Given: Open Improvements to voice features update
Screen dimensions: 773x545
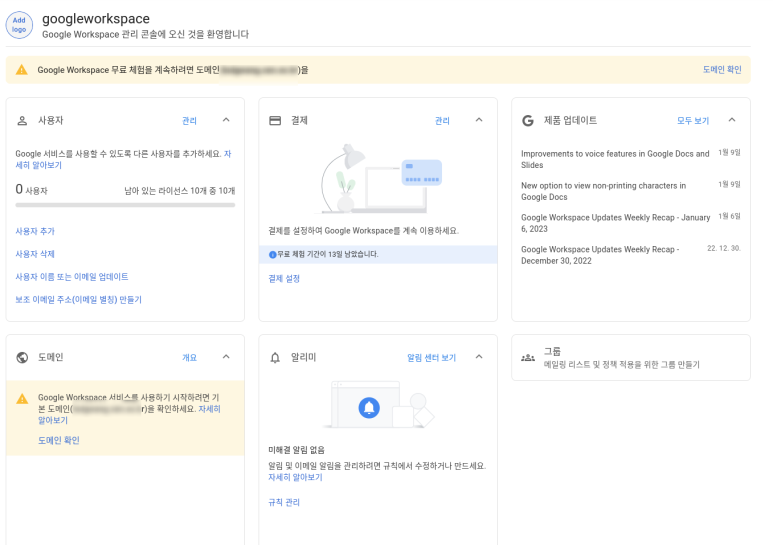Looking at the screenshot, I should (615, 160).
